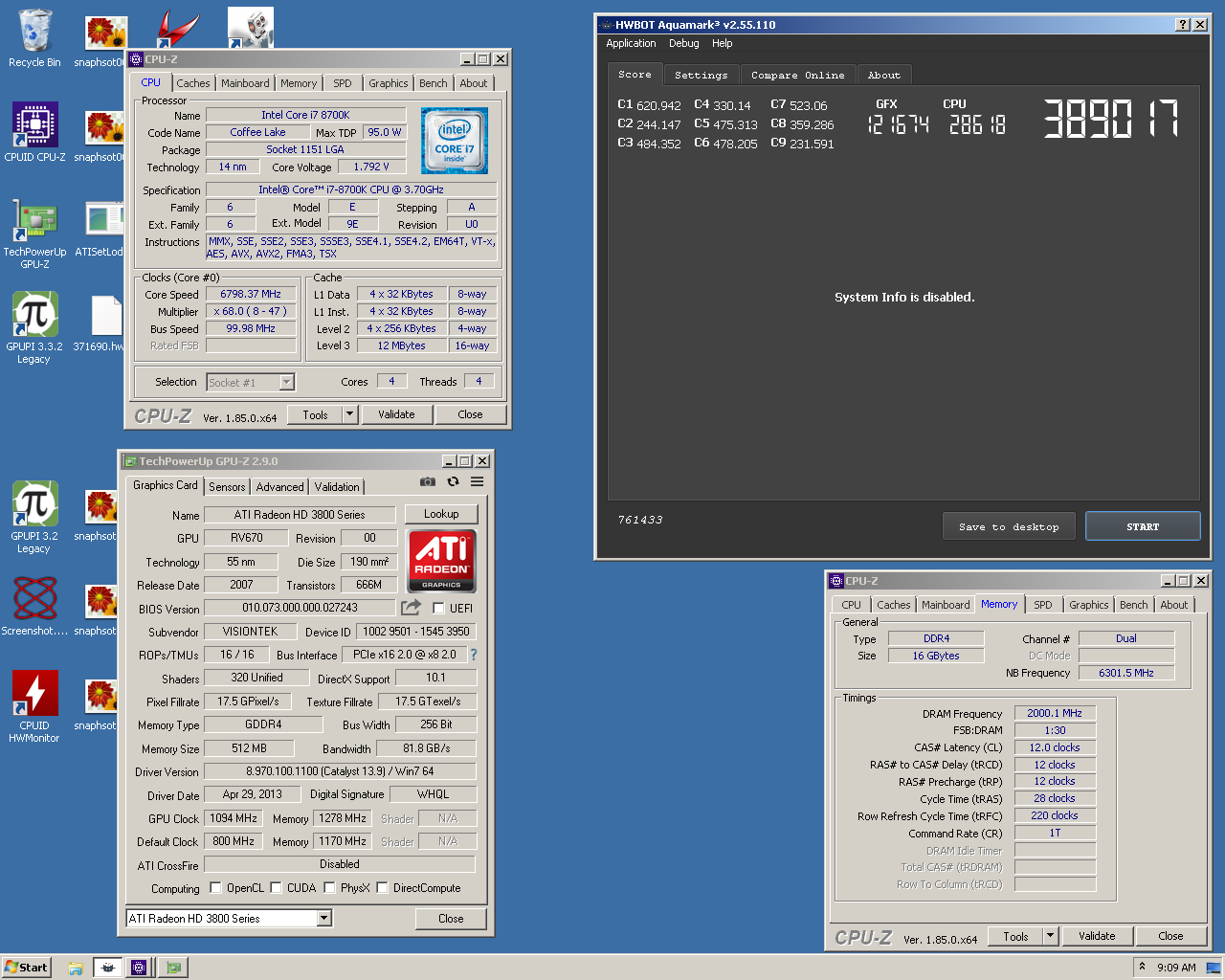This screenshot has height=980, width=1225.
Task: Switch to CPU-Z via its taskbar button
Action: (x=139, y=968)
